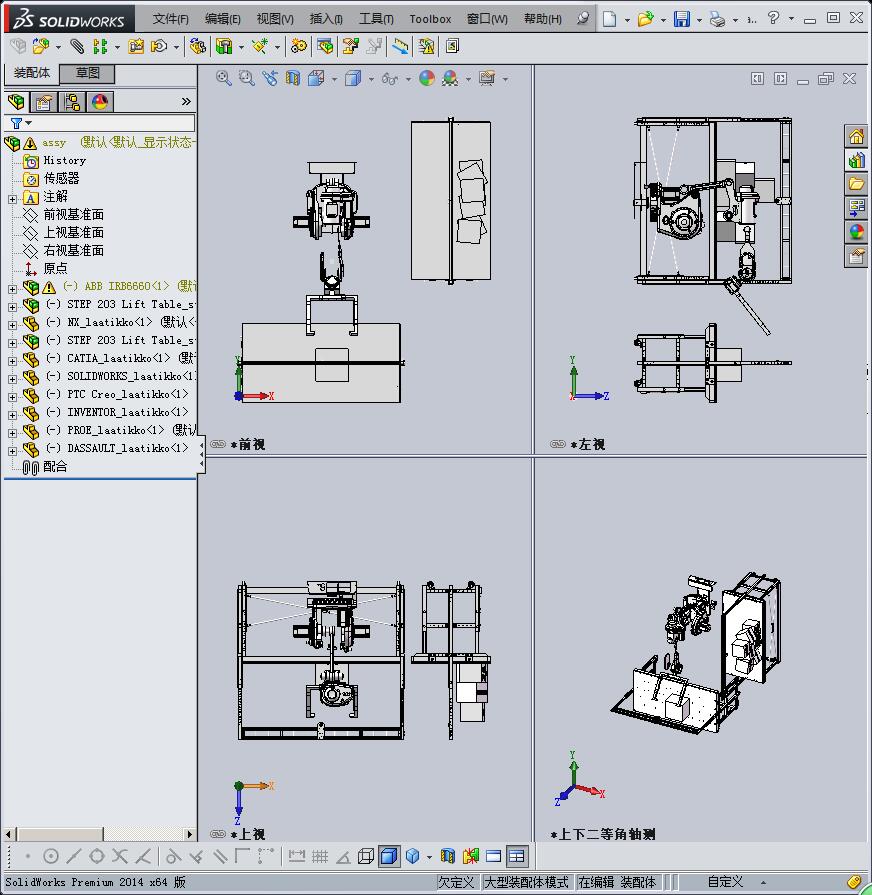This screenshot has width=872, height=895.
Task: Click the New Motion Study icon
Action: pos(298,46)
